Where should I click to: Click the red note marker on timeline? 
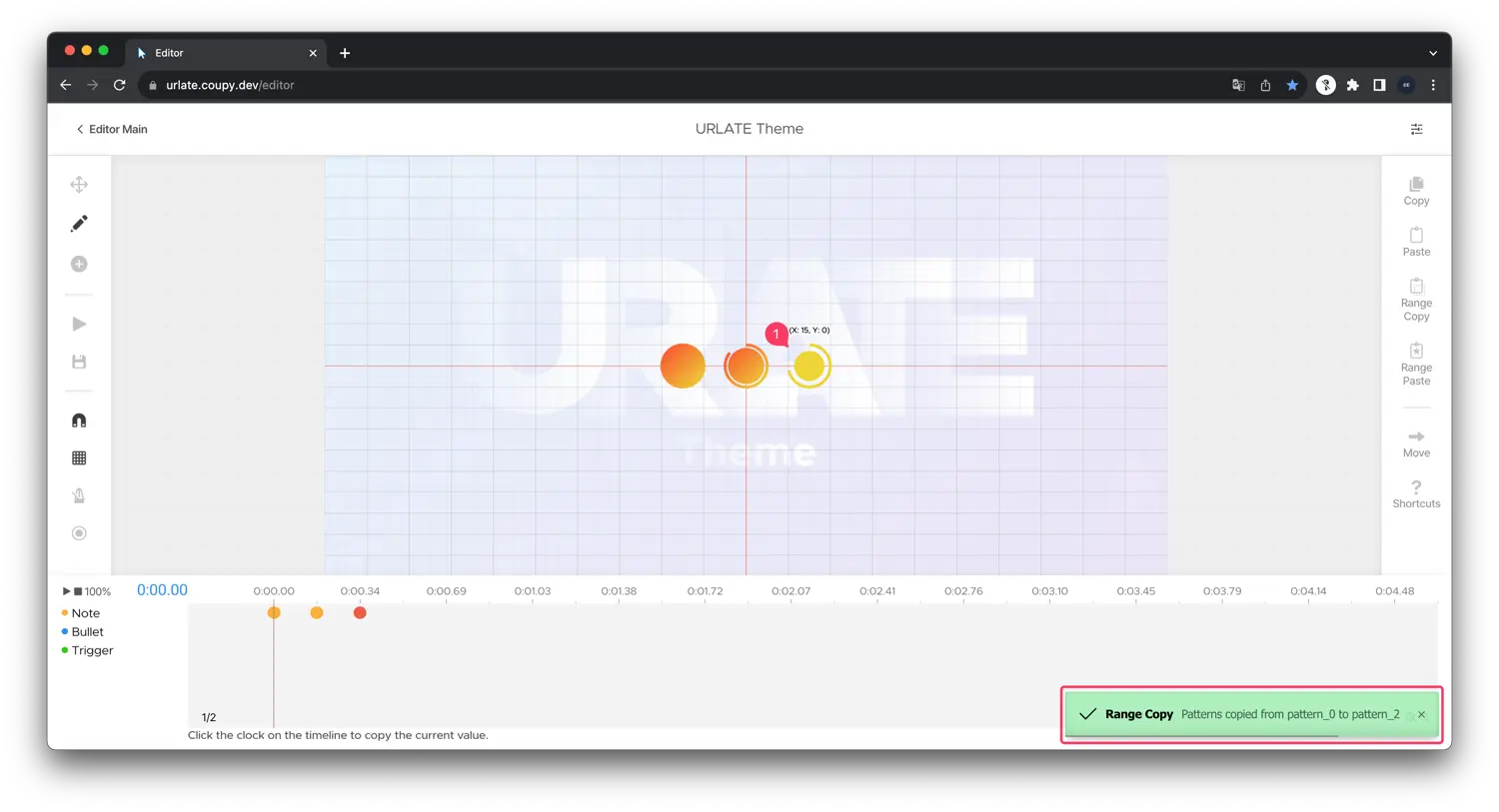click(x=360, y=612)
